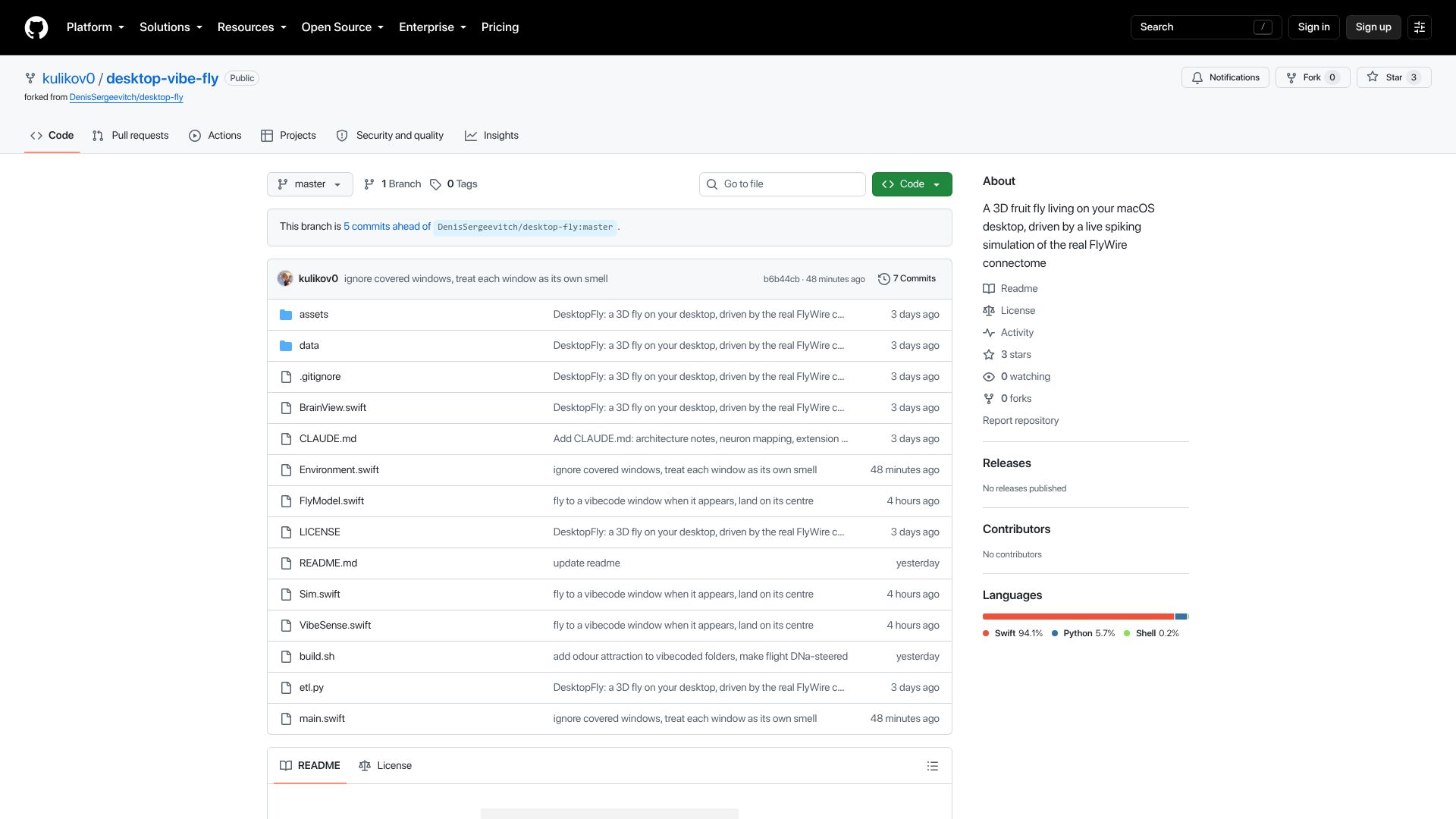Click kulikov0 avatar in commit row
Image resolution: width=1456 pixels, height=819 pixels.
coord(285,279)
